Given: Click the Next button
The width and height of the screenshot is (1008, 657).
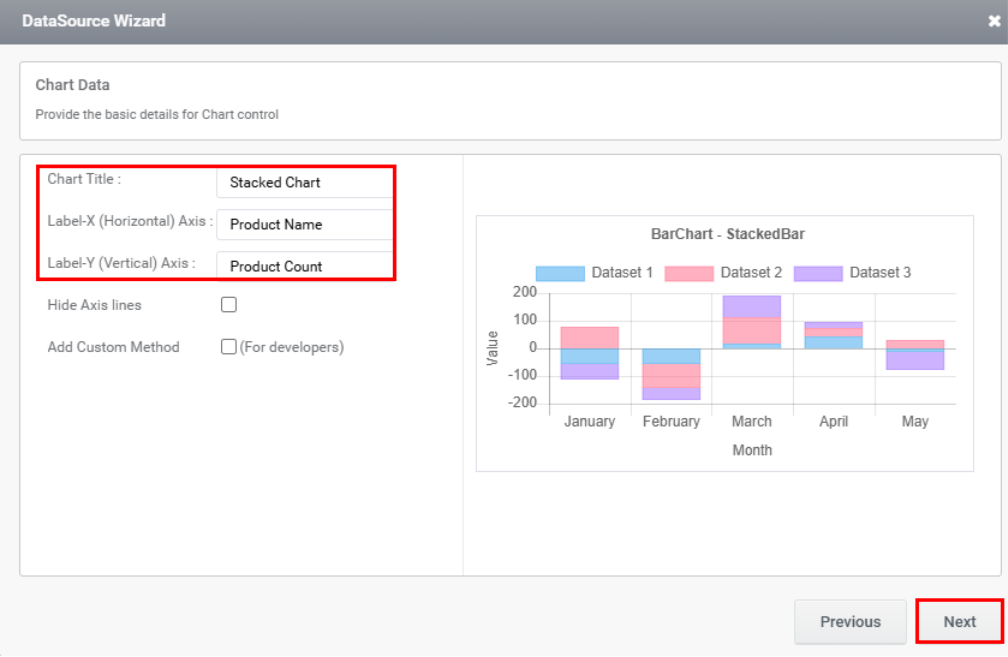Looking at the screenshot, I should 959,621.
